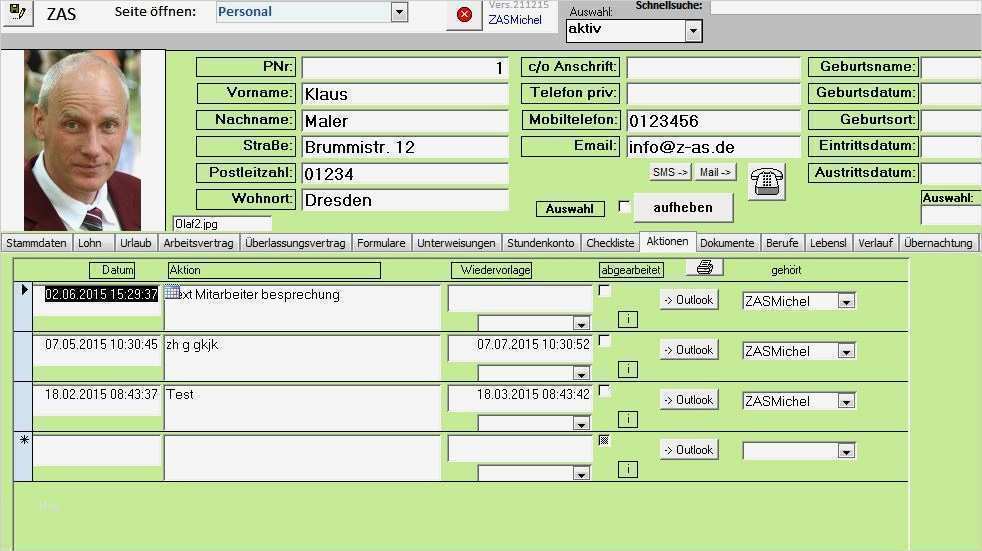Screen dimensions: 982x551
Task: Click the Mobiltelefon field 0123456
Action: point(713,121)
